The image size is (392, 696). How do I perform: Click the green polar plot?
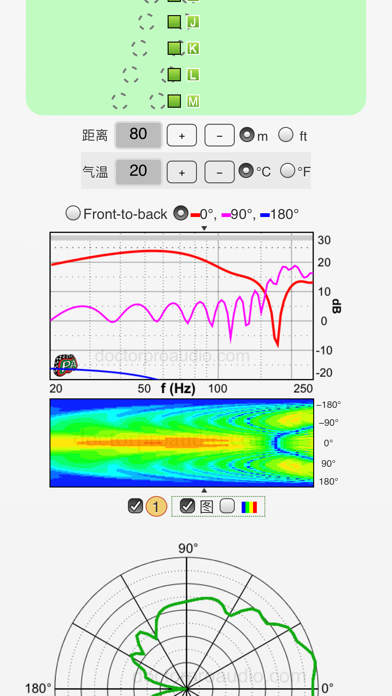click(x=186, y=626)
